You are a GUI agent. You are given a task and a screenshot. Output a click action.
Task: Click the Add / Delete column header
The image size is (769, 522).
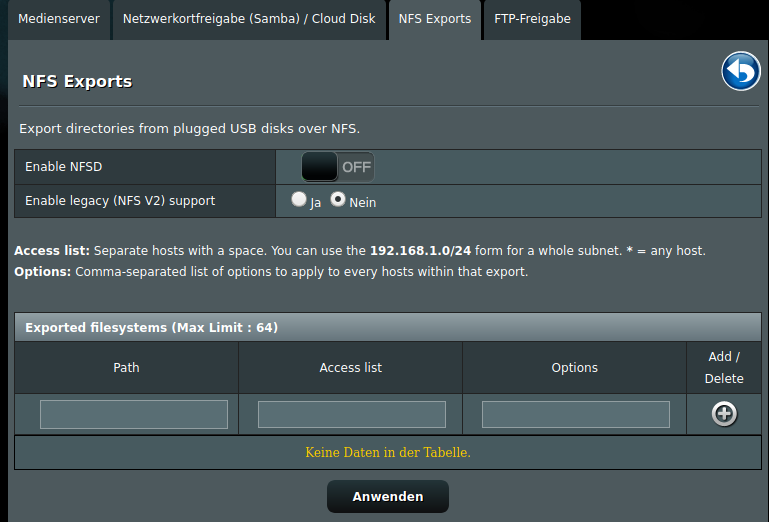tap(724, 367)
